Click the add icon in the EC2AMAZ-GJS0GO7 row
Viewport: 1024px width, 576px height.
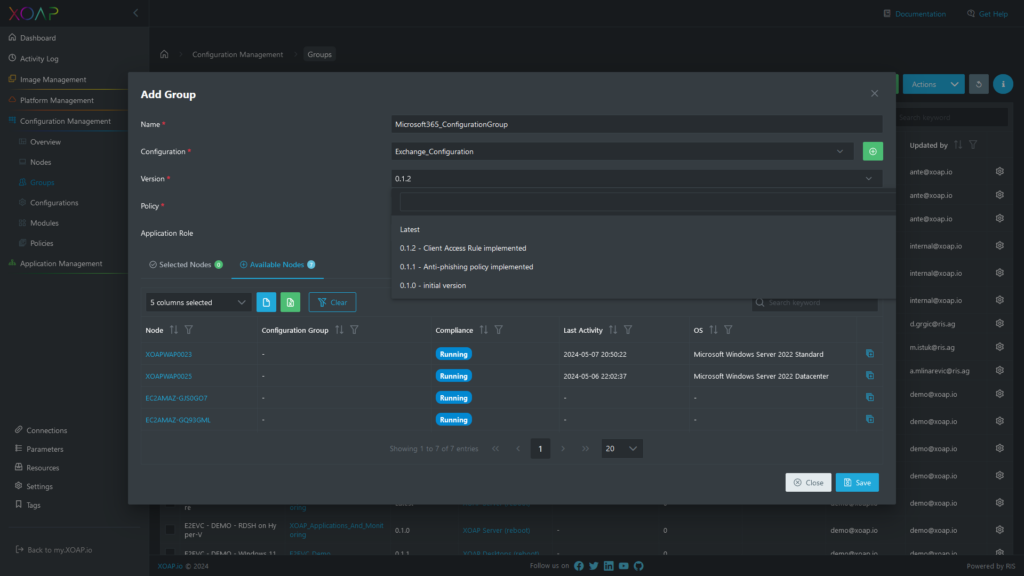[x=870, y=397]
